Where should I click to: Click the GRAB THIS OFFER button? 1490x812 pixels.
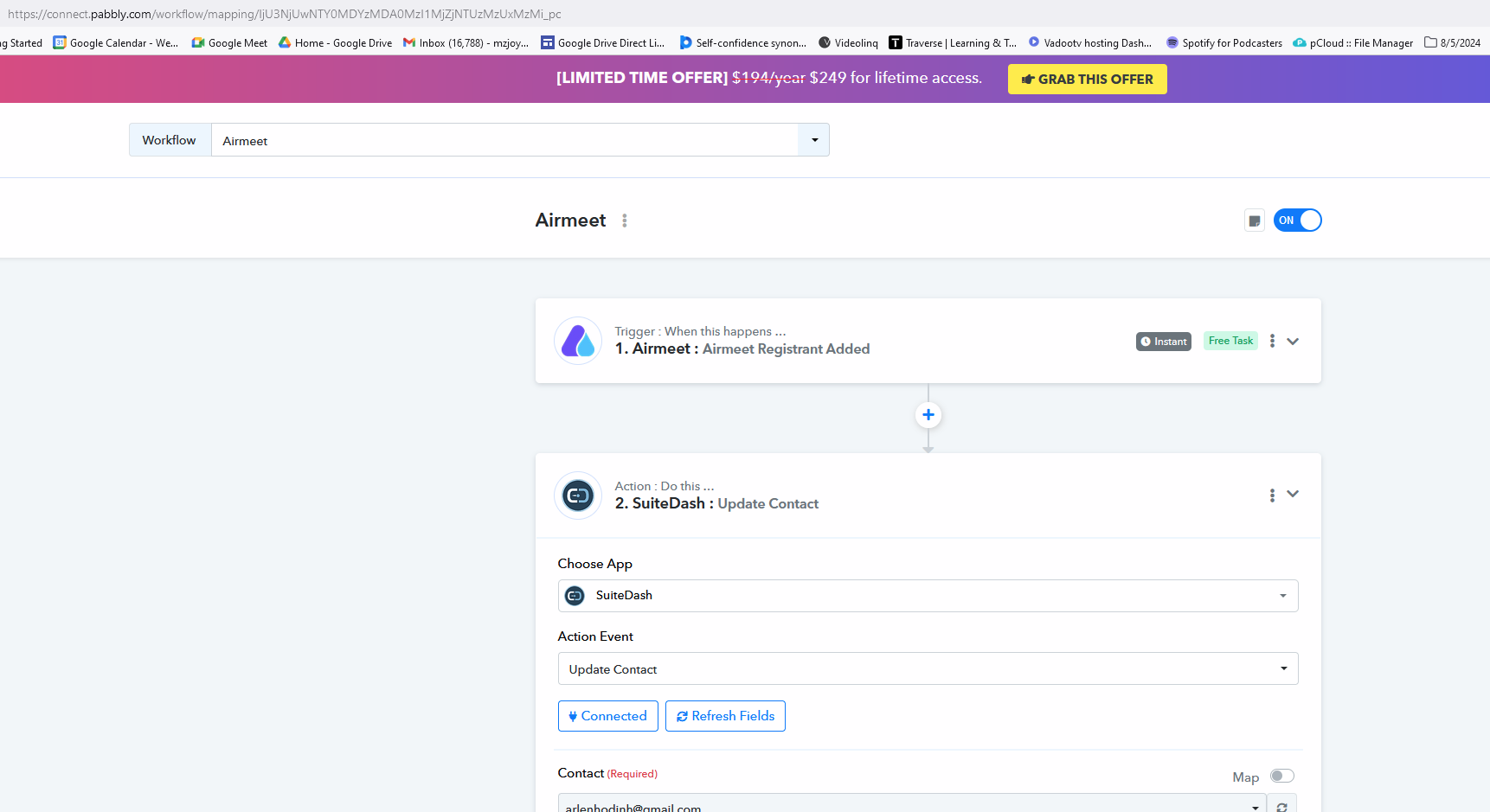(1088, 79)
